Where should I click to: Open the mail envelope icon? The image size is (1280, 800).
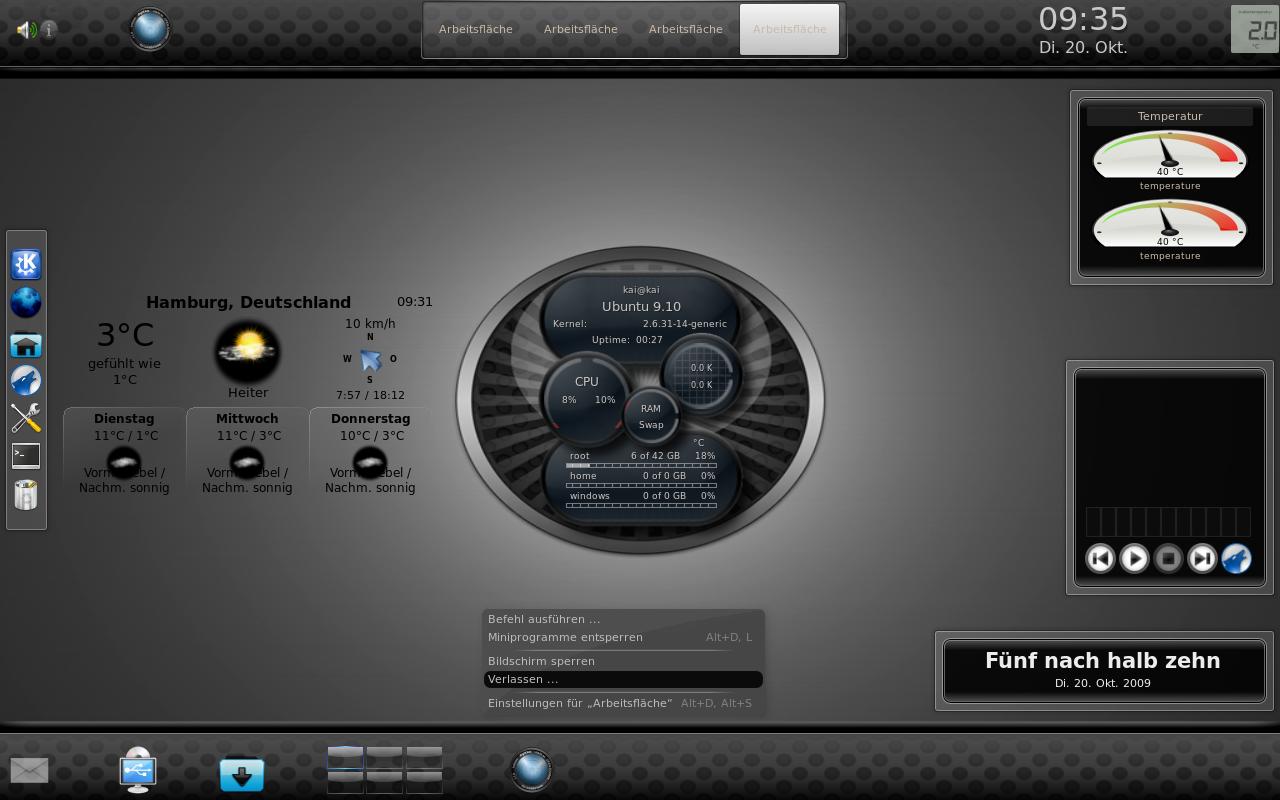(29, 770)
